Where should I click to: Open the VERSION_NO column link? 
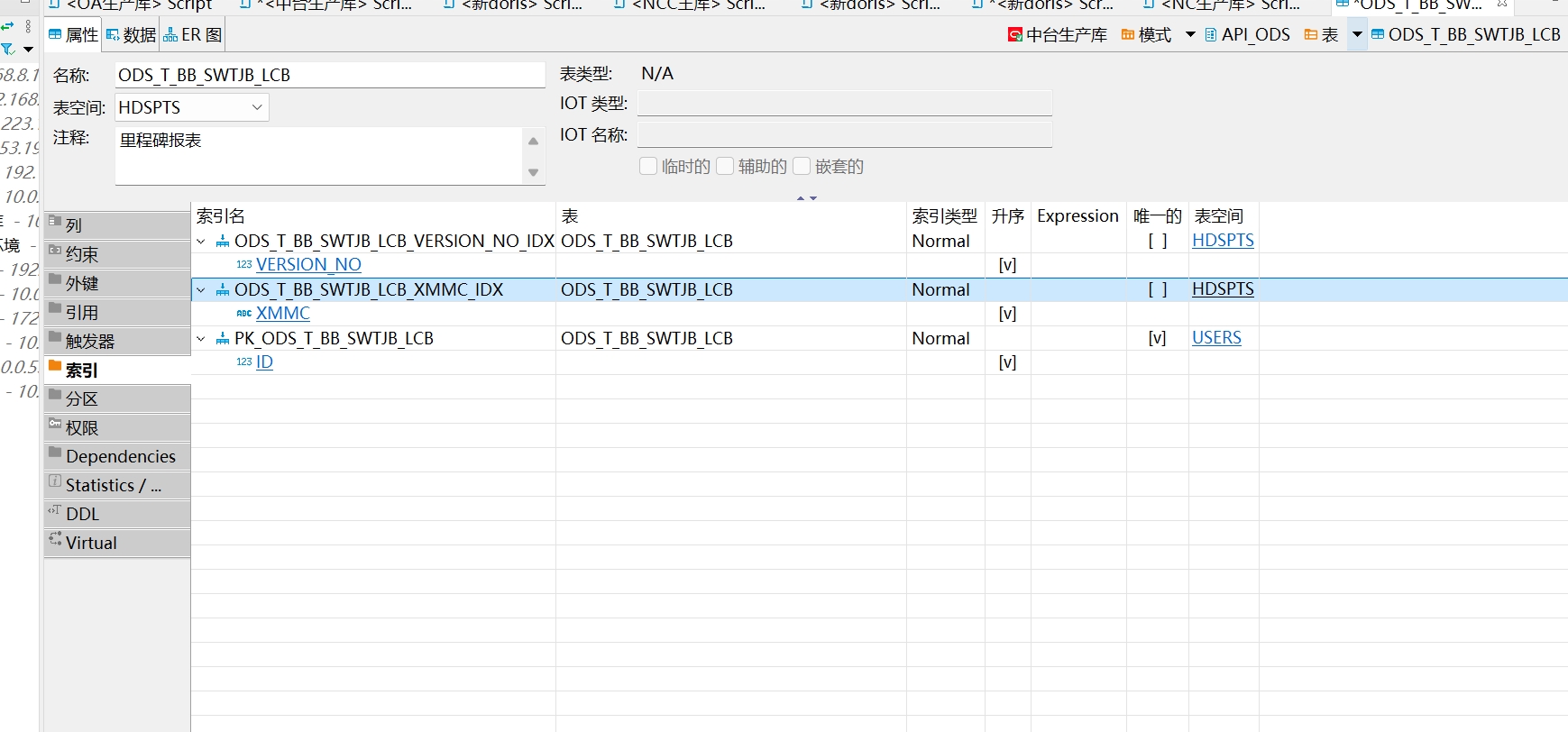tap(308, 265)
